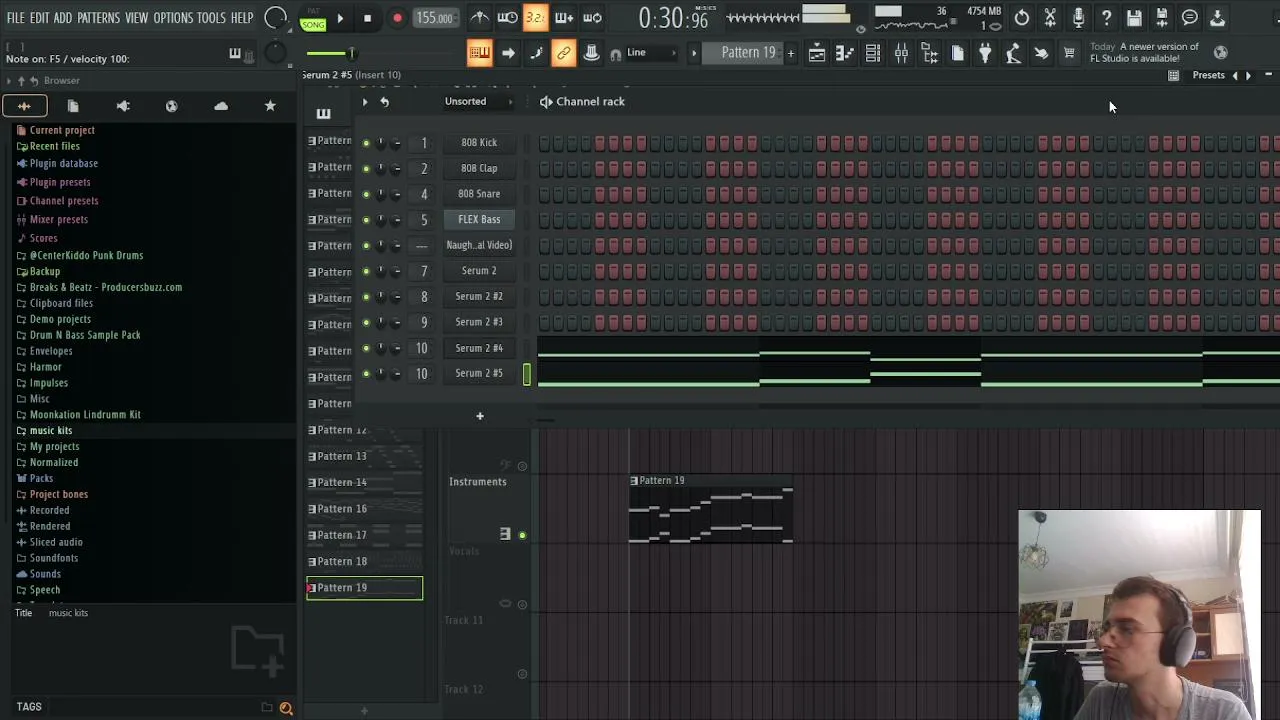
Task: Open the mixer view from the toolbar
Action: click(x=901, y=53)
